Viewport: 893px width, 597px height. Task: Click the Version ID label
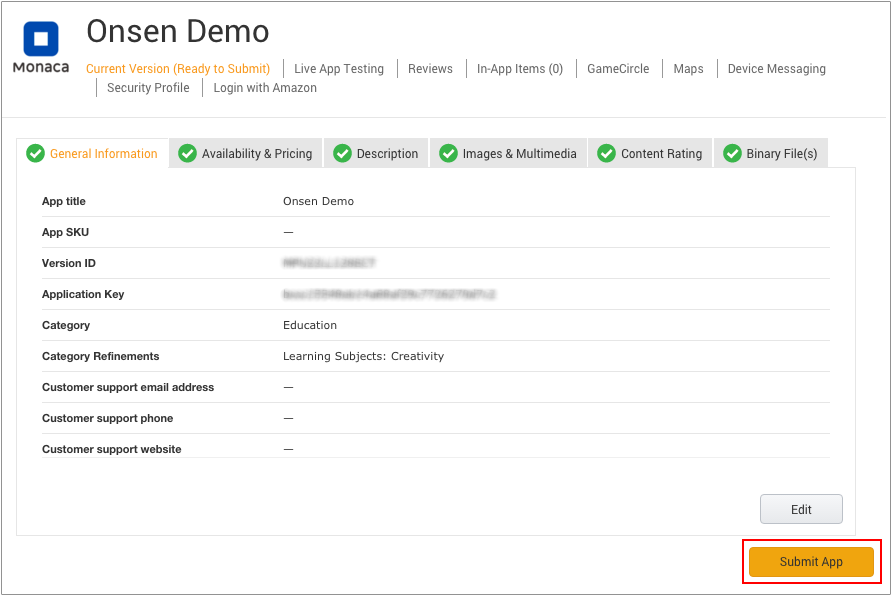point(69,263)
